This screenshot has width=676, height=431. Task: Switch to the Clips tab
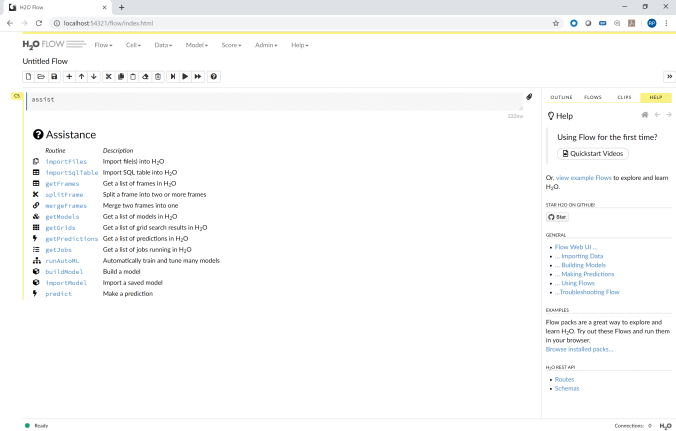coord(624,97)
